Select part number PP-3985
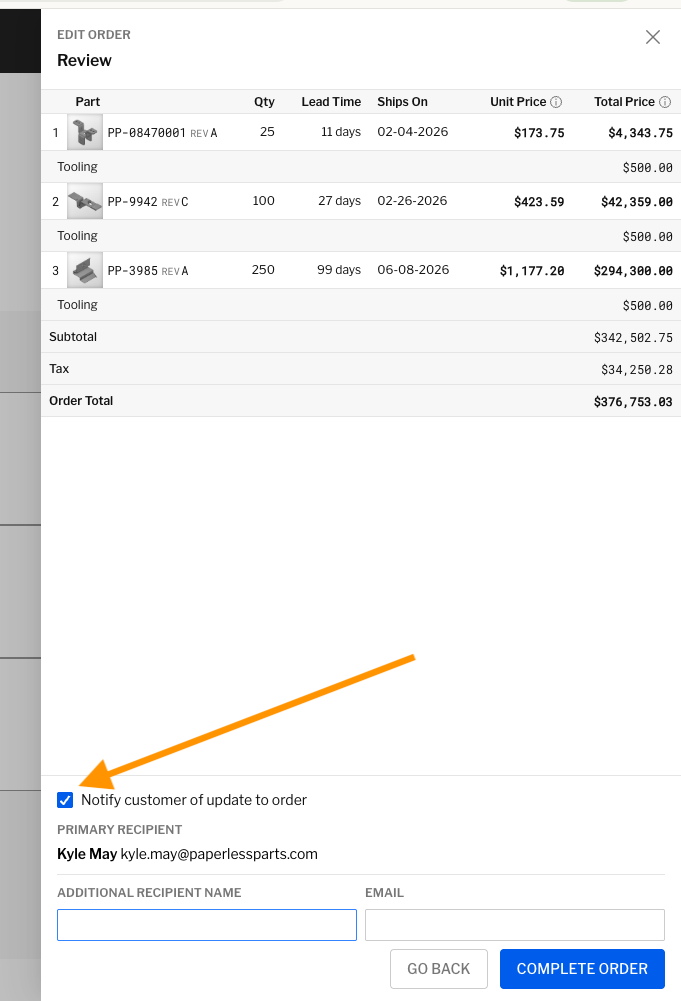681x1001 pixels. click(132, 271)
